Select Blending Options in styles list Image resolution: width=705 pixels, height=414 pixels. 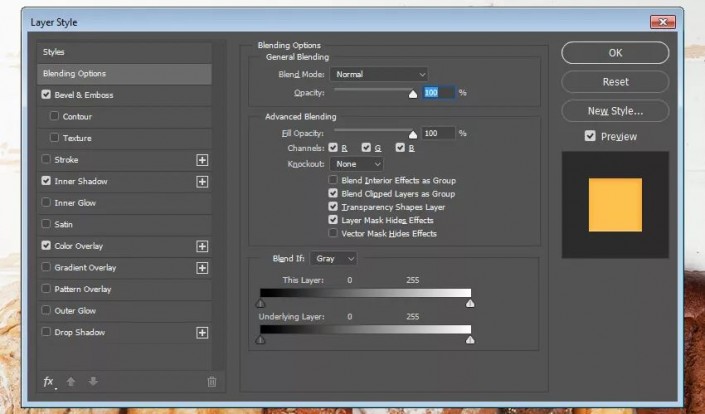click(125, 74)
